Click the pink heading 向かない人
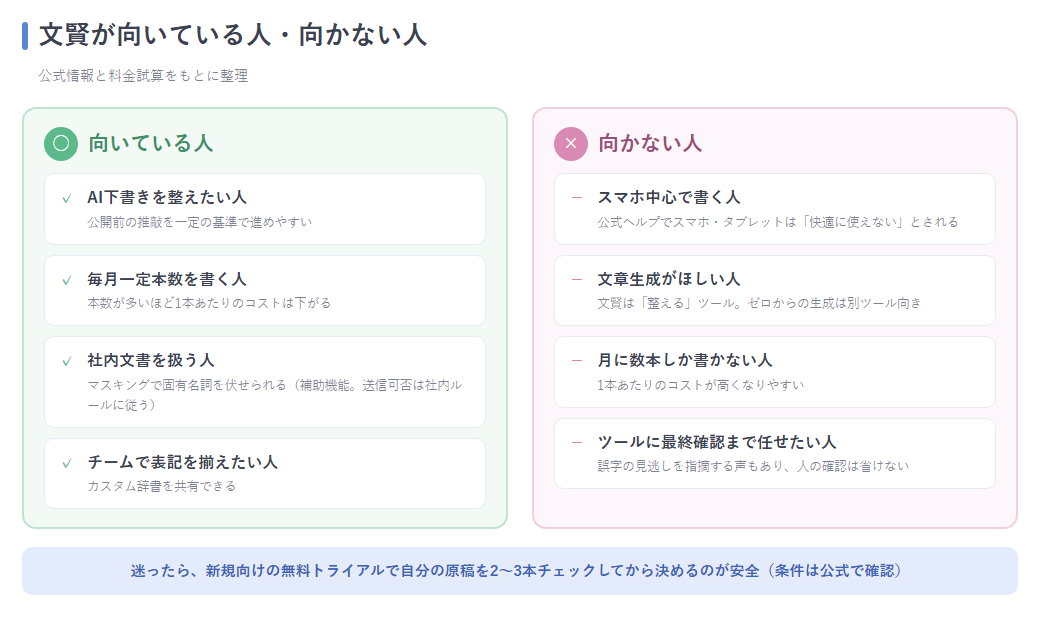Screen dimensions: 1040x617 tap(650, 143)
